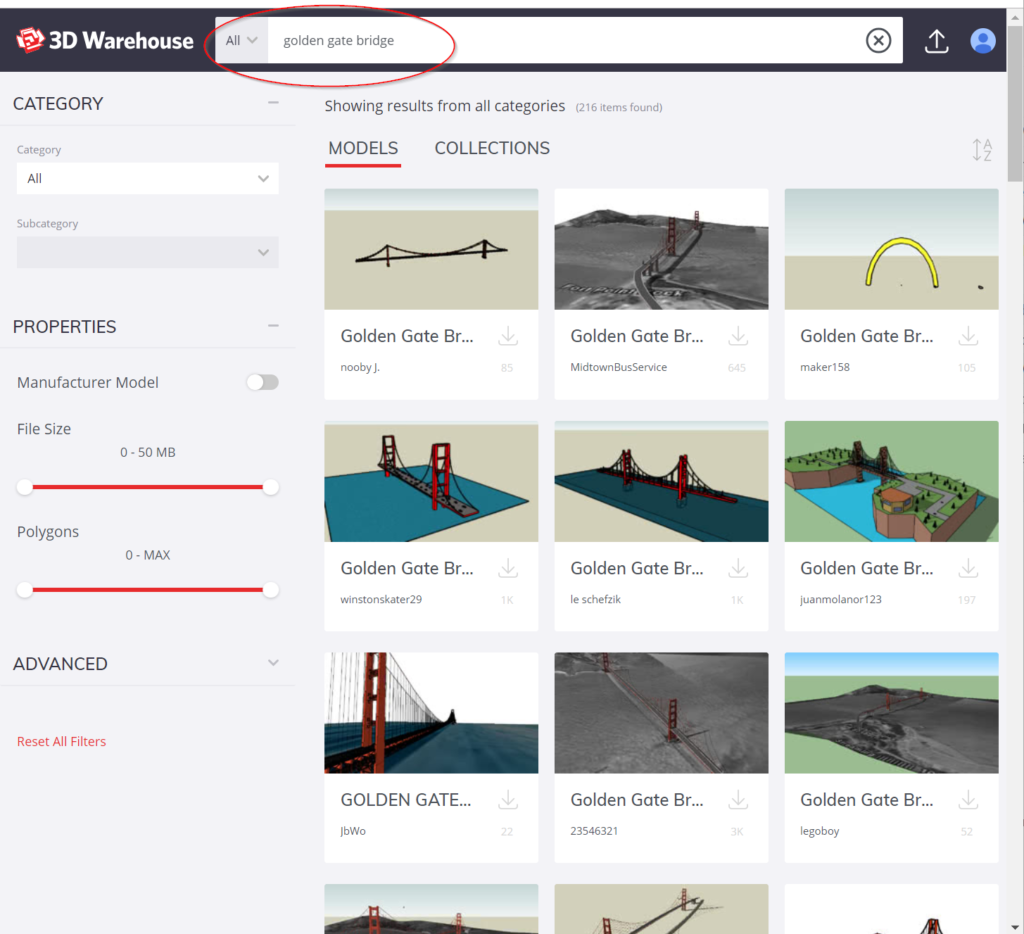
Task: Download the winstonskater29 bridge model
Action: tap(508, 568)
